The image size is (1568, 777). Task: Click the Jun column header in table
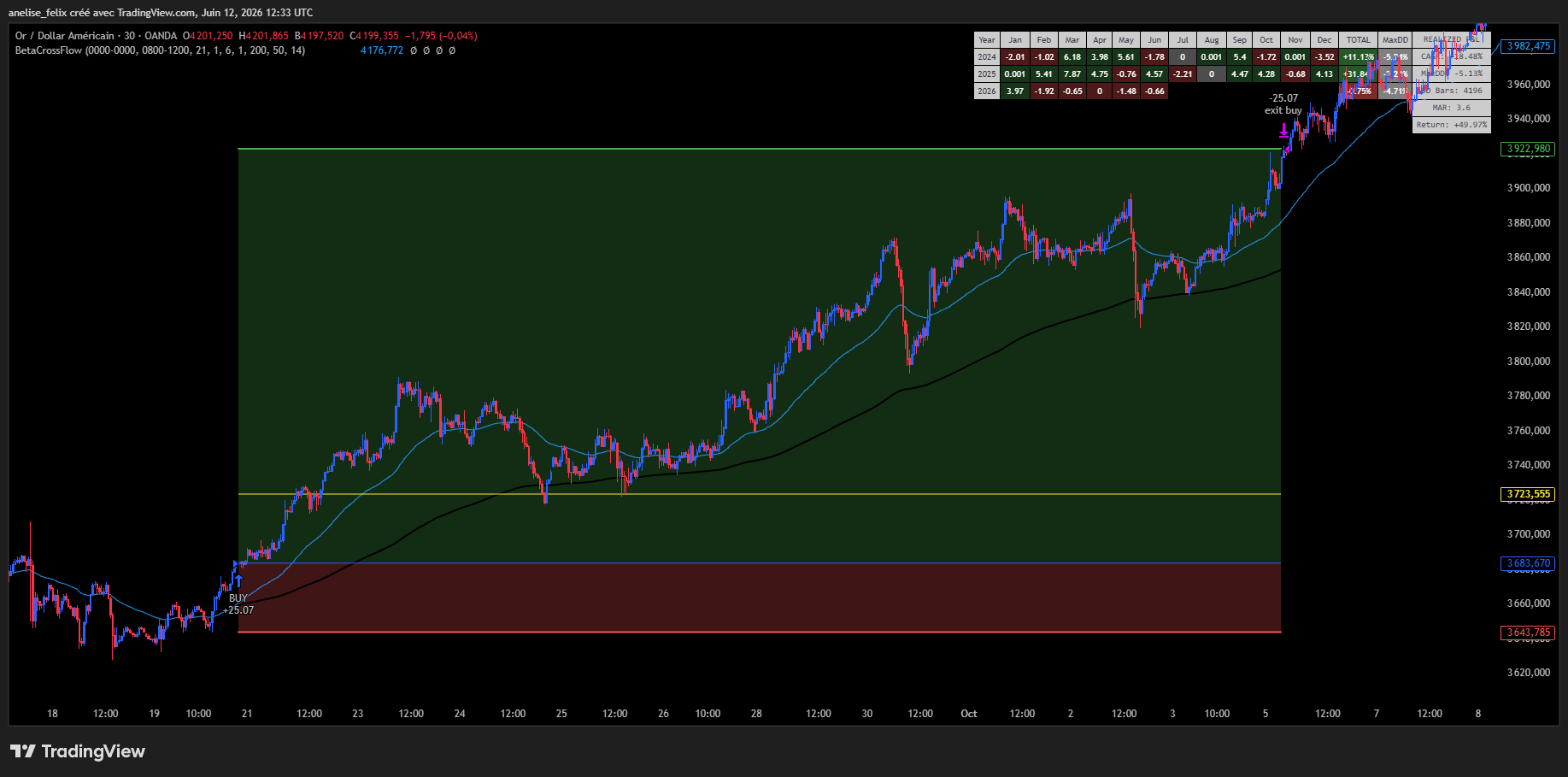[1154, 40]
